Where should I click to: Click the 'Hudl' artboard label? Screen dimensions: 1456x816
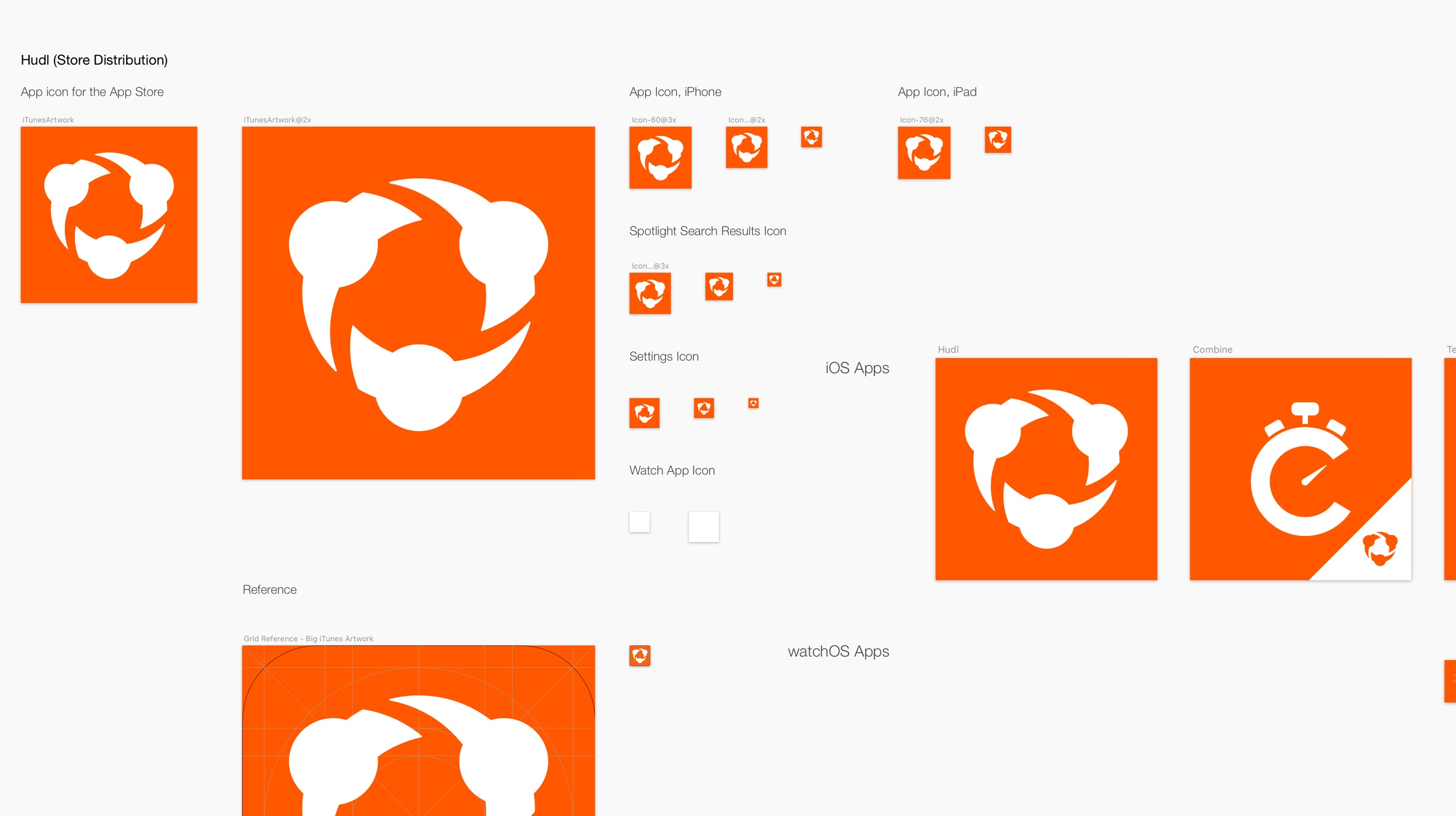pos(949,349)
